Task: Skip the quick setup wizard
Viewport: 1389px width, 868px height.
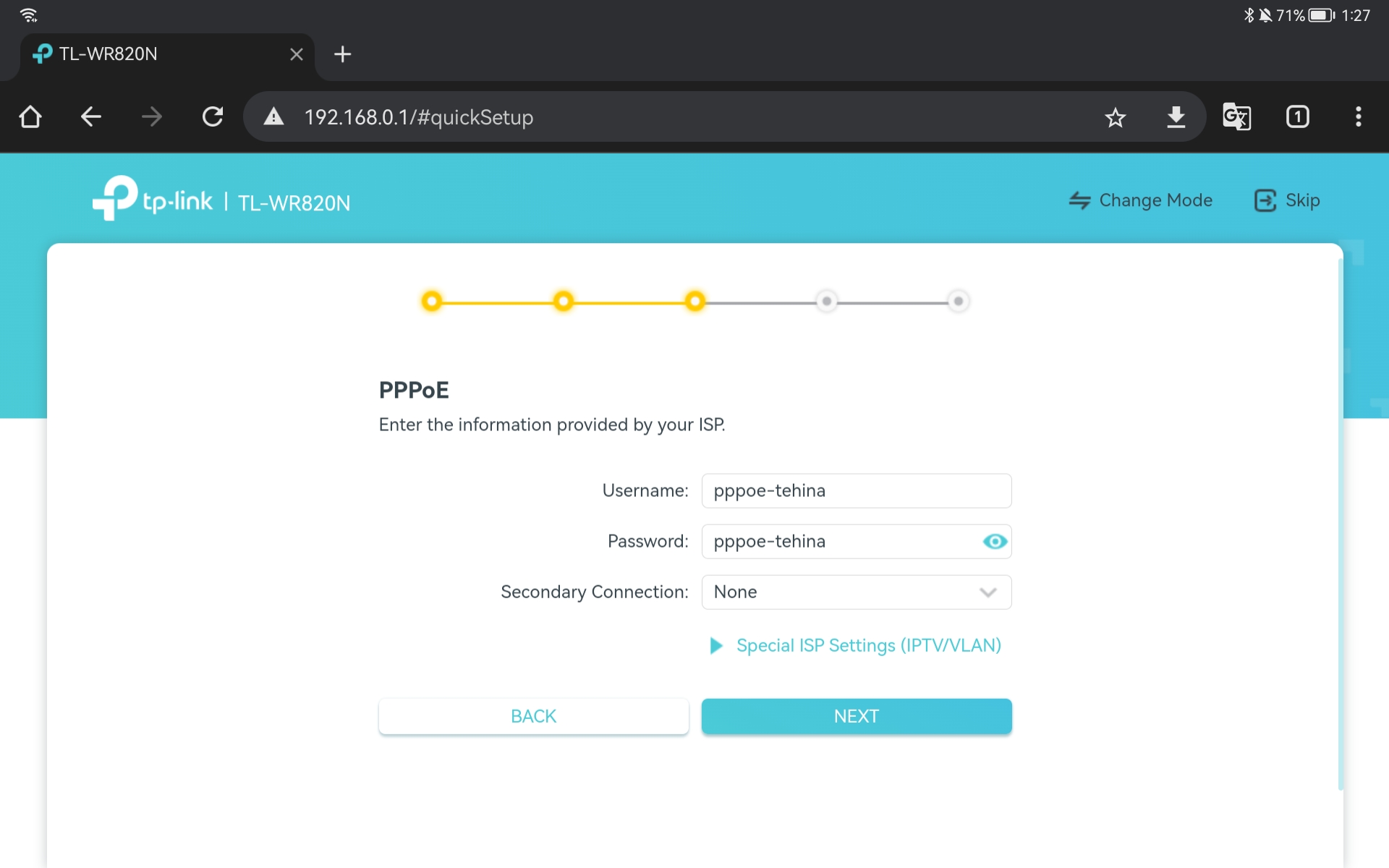Action: 1287,200
